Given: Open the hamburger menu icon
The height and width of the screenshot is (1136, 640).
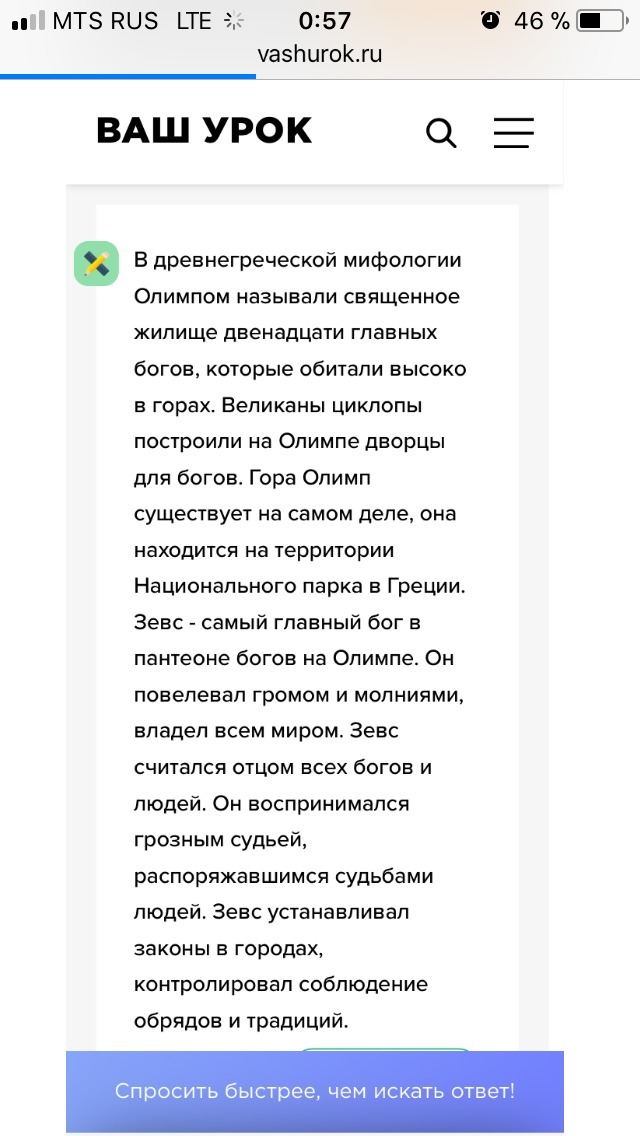Looking at the screenshot, I should coord(514,133).
